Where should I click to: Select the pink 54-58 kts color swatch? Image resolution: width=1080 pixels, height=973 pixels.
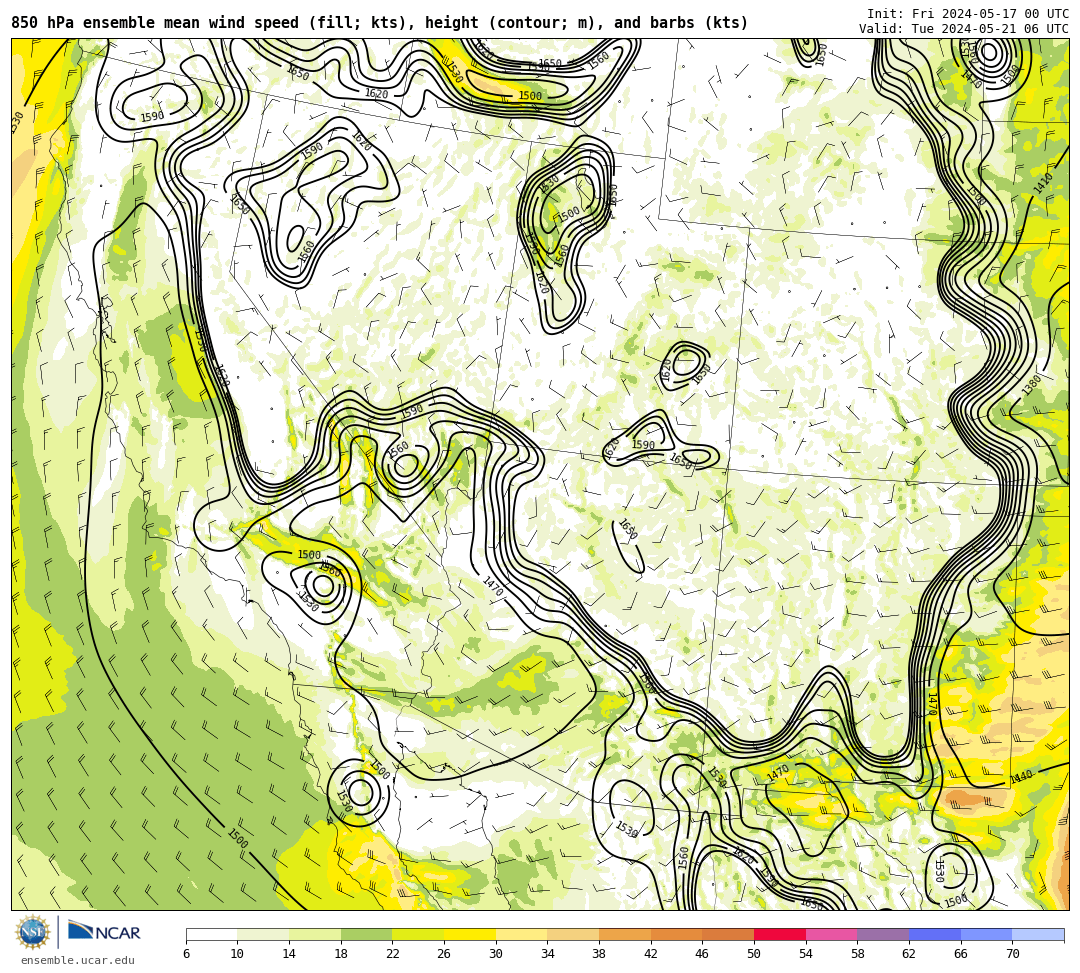[831, 934]
